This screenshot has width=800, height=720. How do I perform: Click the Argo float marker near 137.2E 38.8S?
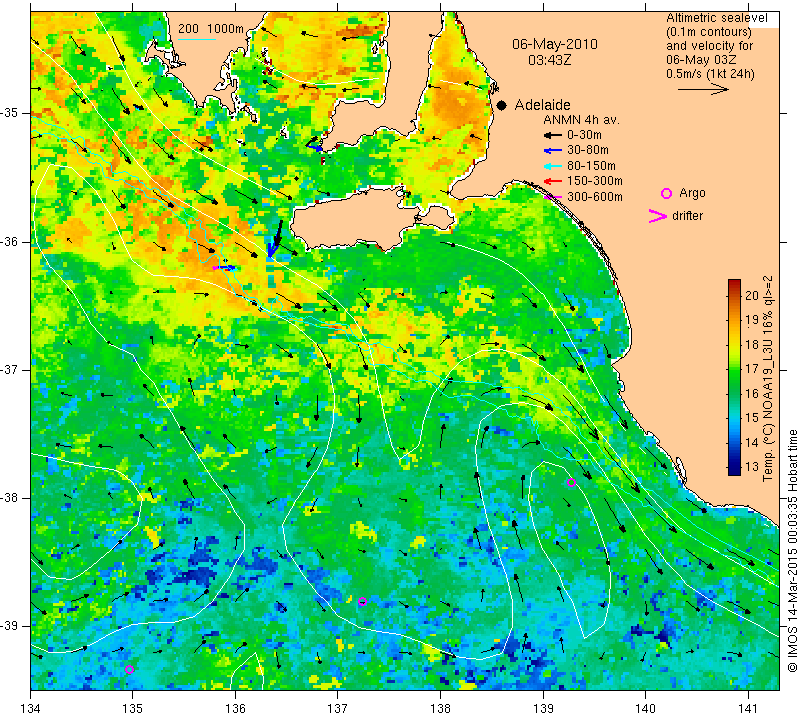coord(362,602)
